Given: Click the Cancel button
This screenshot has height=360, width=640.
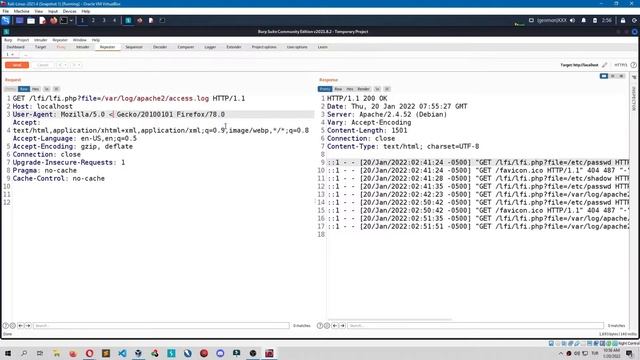Looking at the screenshot, I should click(42, 65).
